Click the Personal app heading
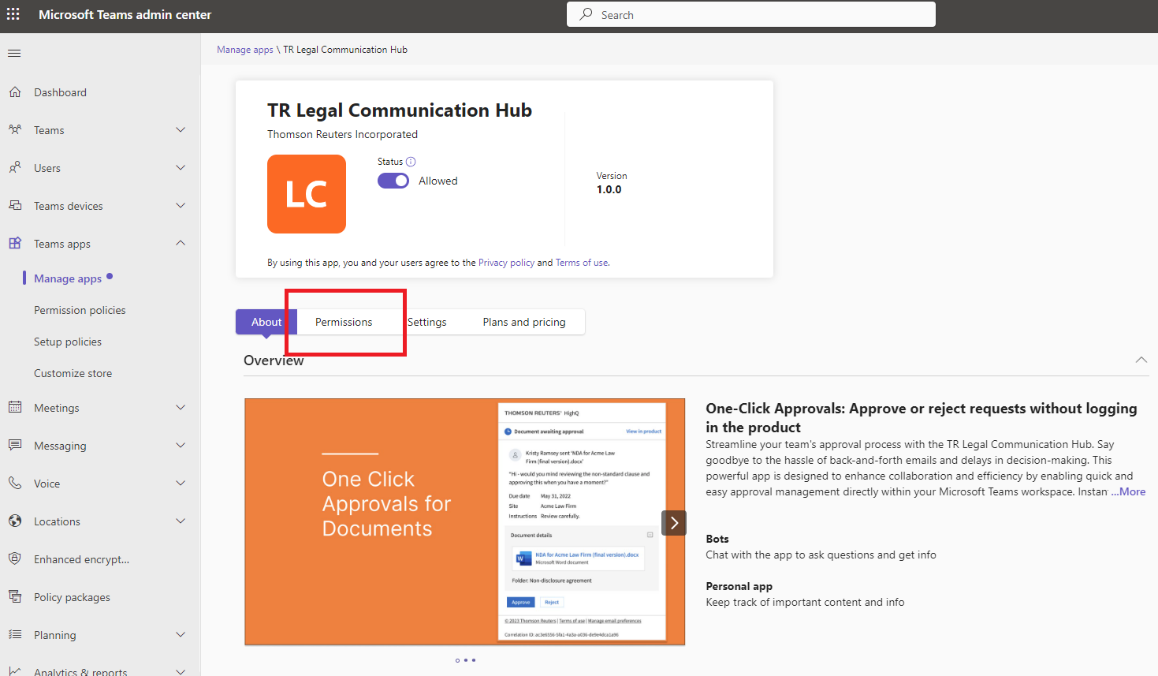1158x676 pixels. [x=739, y=586]
